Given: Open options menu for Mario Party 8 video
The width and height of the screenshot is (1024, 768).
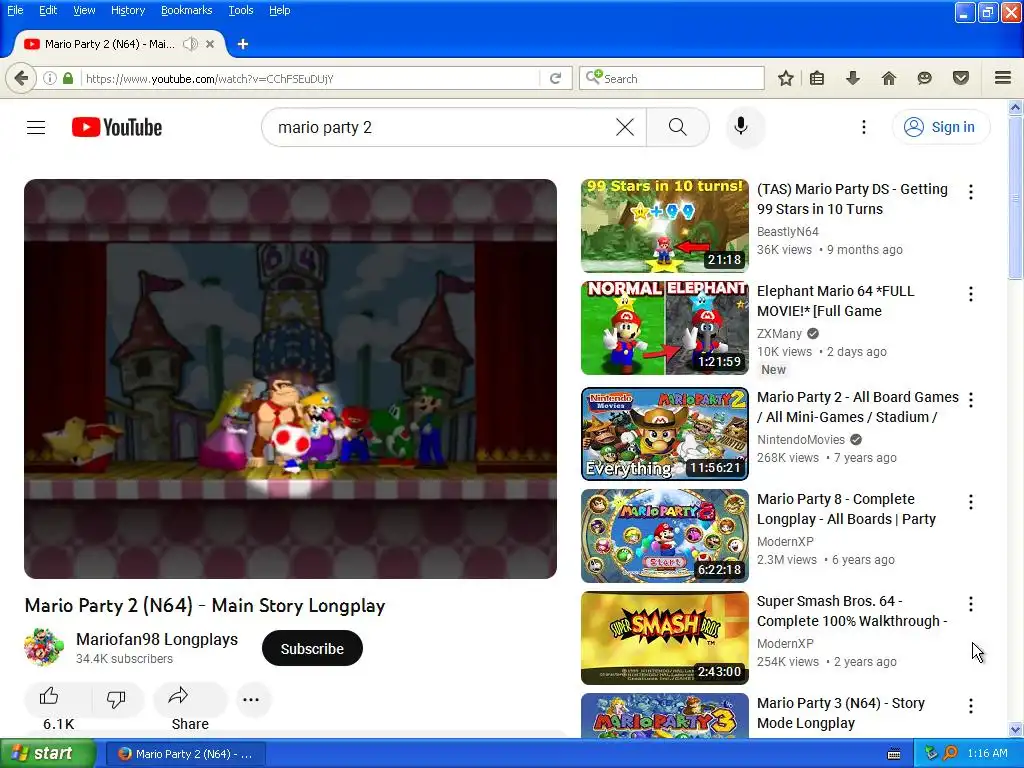Looking at the screenshot, I should 971,502.
